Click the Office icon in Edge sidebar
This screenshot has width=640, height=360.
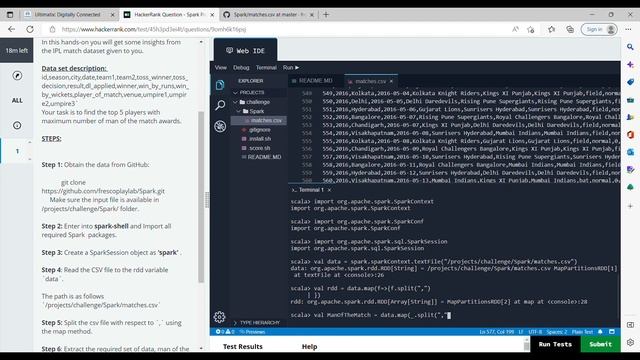tap(631, 134)
